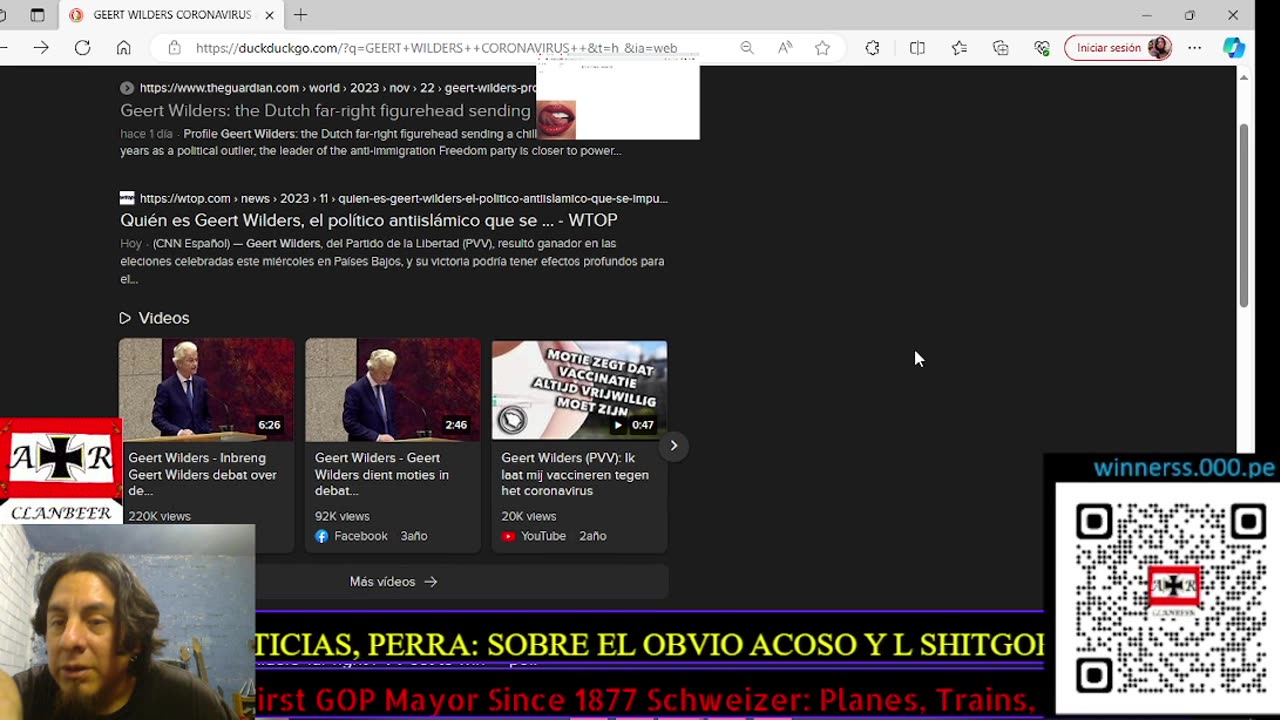Click the Más vídeos button
The image size is (1280, 720).
(x=393, y=581)
